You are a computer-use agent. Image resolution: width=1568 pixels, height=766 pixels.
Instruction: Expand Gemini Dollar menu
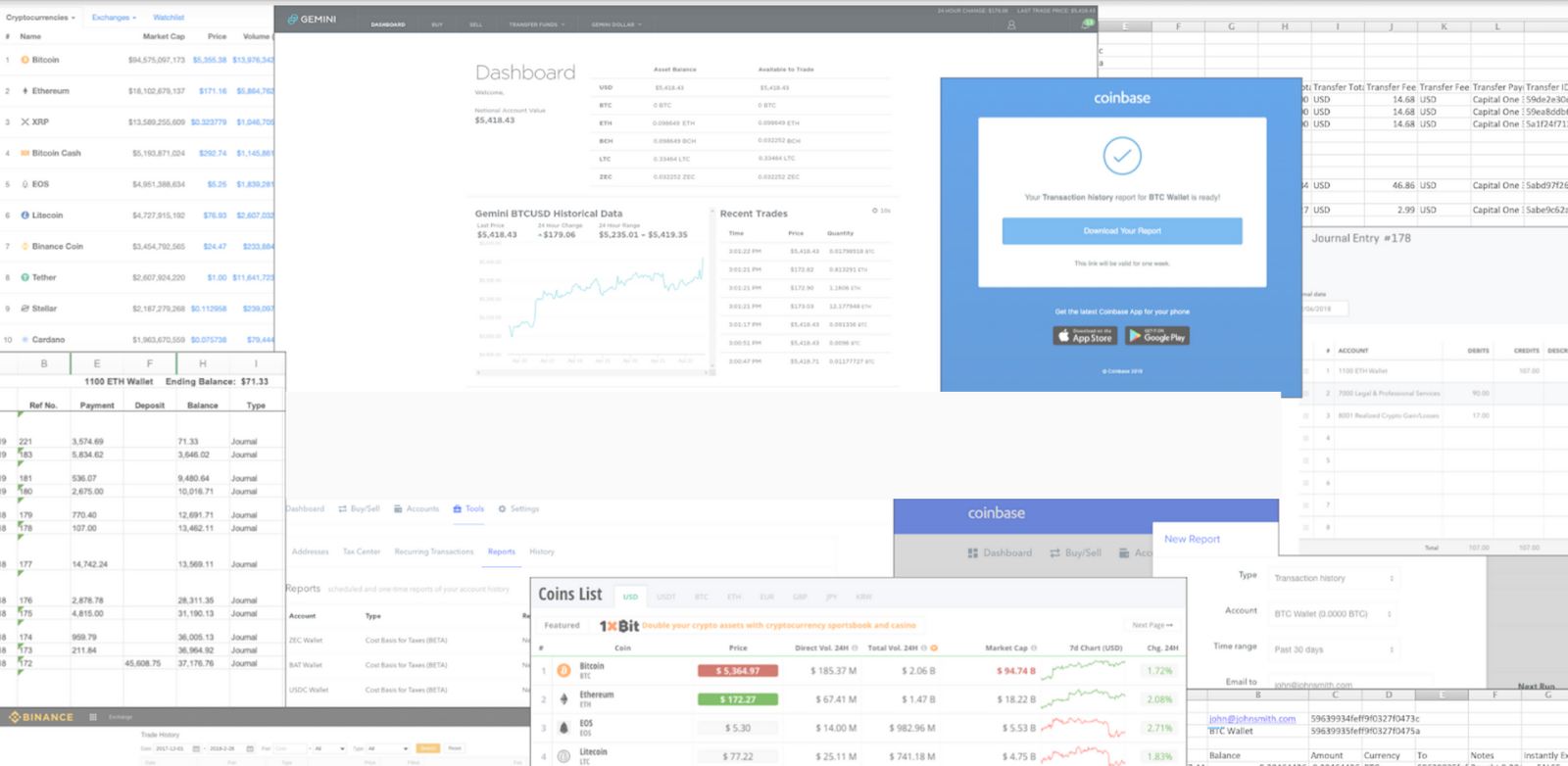(x=616, y=24)
